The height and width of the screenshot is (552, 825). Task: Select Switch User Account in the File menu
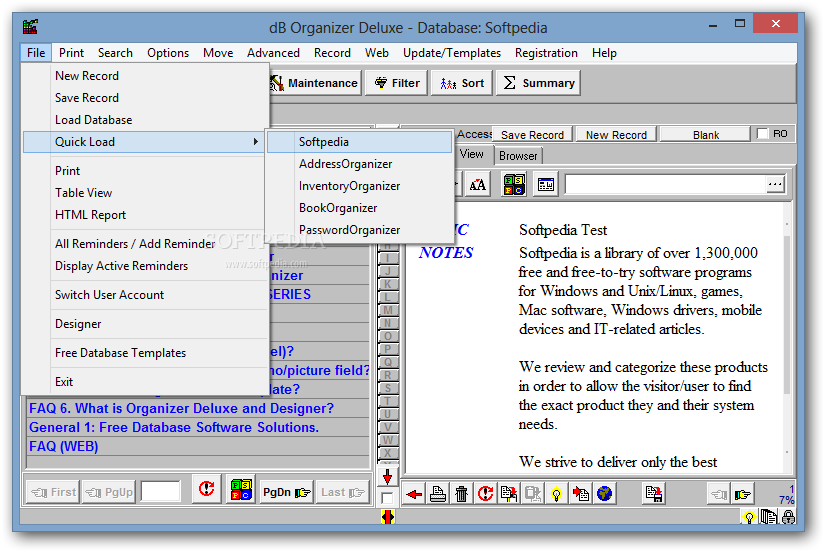click(146, 295)
